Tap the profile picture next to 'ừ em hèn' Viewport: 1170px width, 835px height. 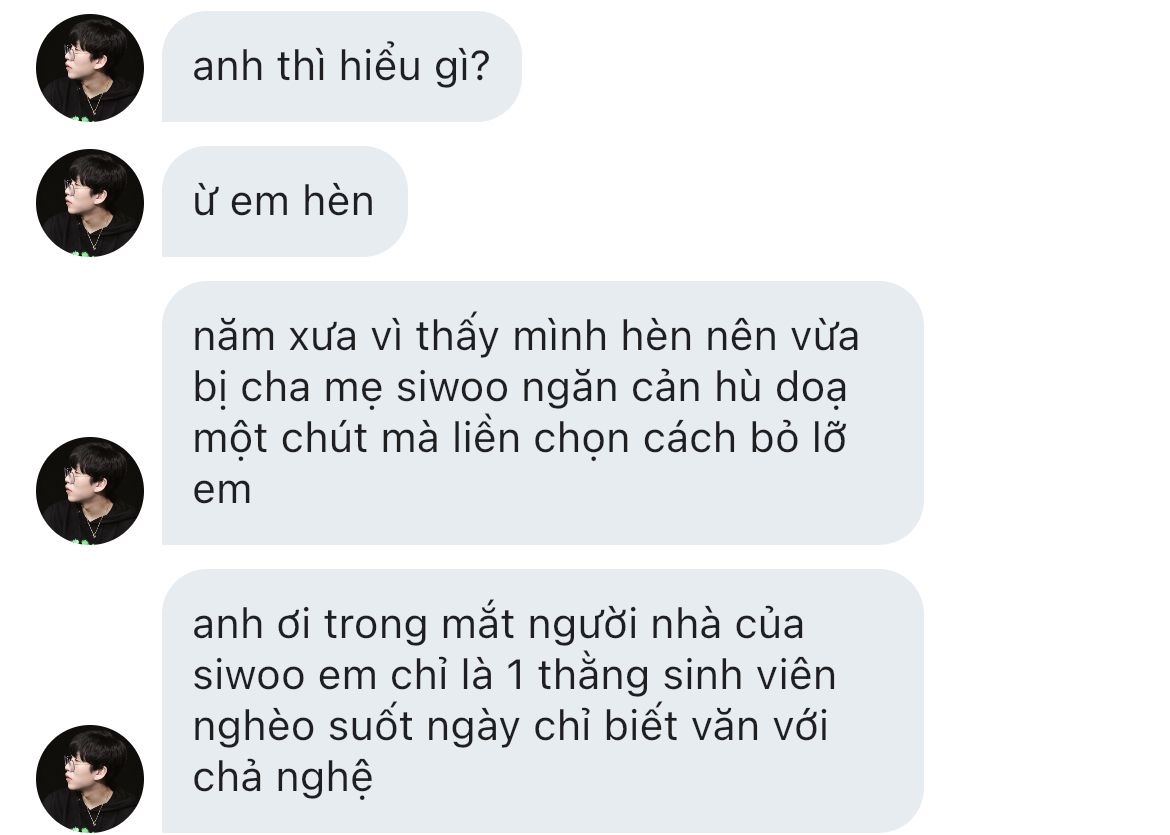[x=90, y=202]
